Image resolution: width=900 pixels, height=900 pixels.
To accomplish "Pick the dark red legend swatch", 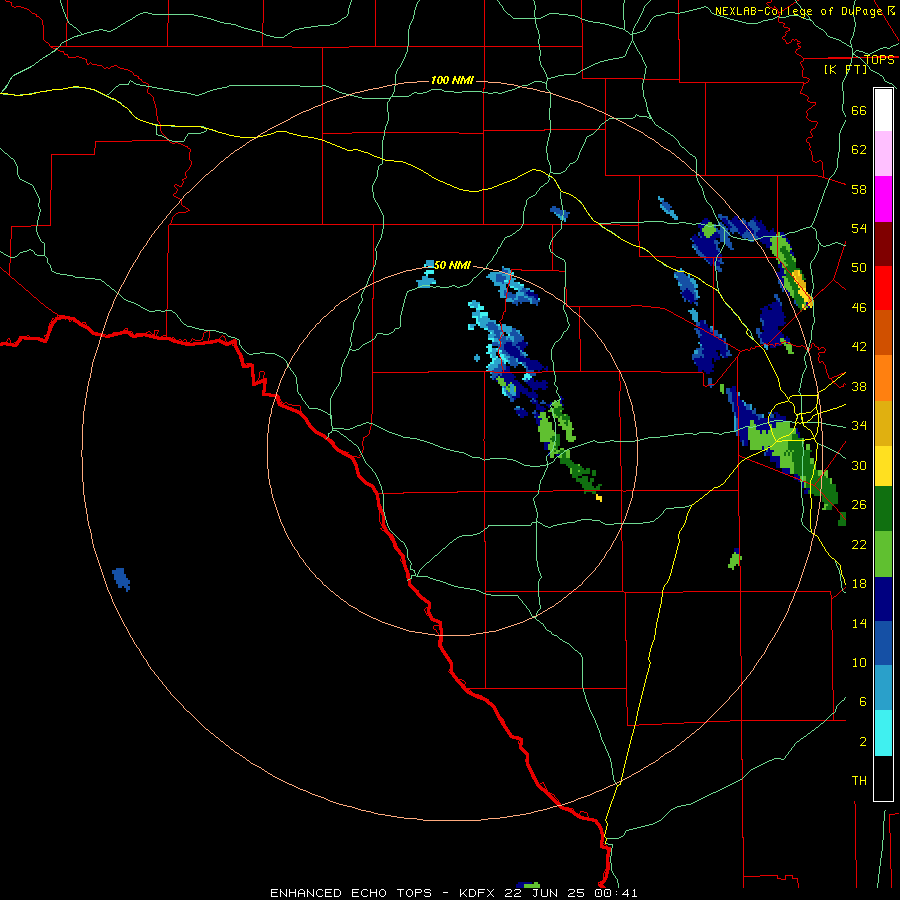I will [883, 243].
